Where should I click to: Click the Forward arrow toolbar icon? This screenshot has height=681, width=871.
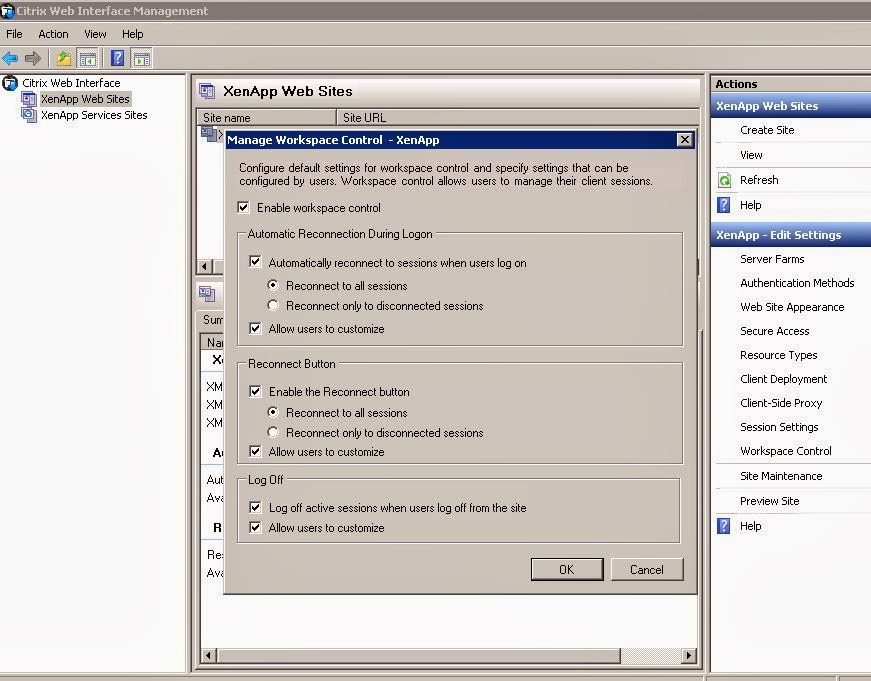[33, 58]
